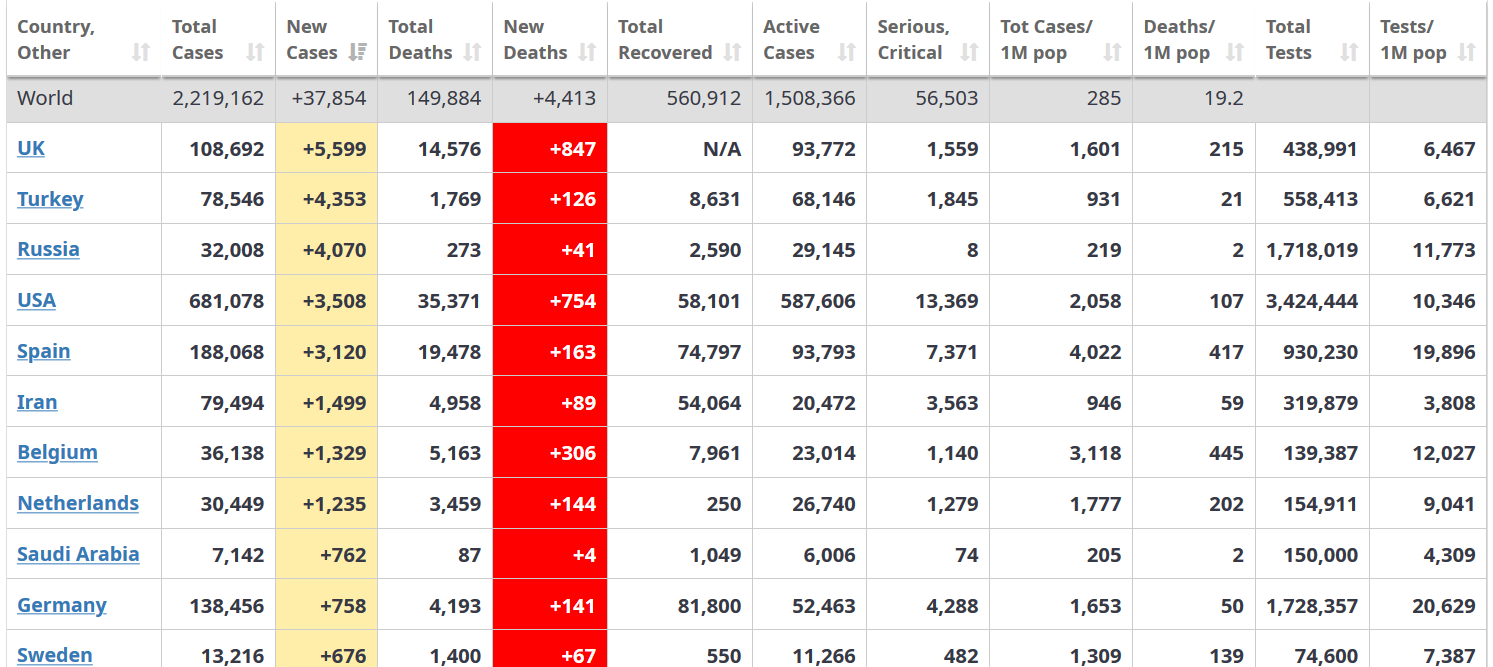Open the Turkey country page
Screen dimensions: 1493x667
point(50,199)
